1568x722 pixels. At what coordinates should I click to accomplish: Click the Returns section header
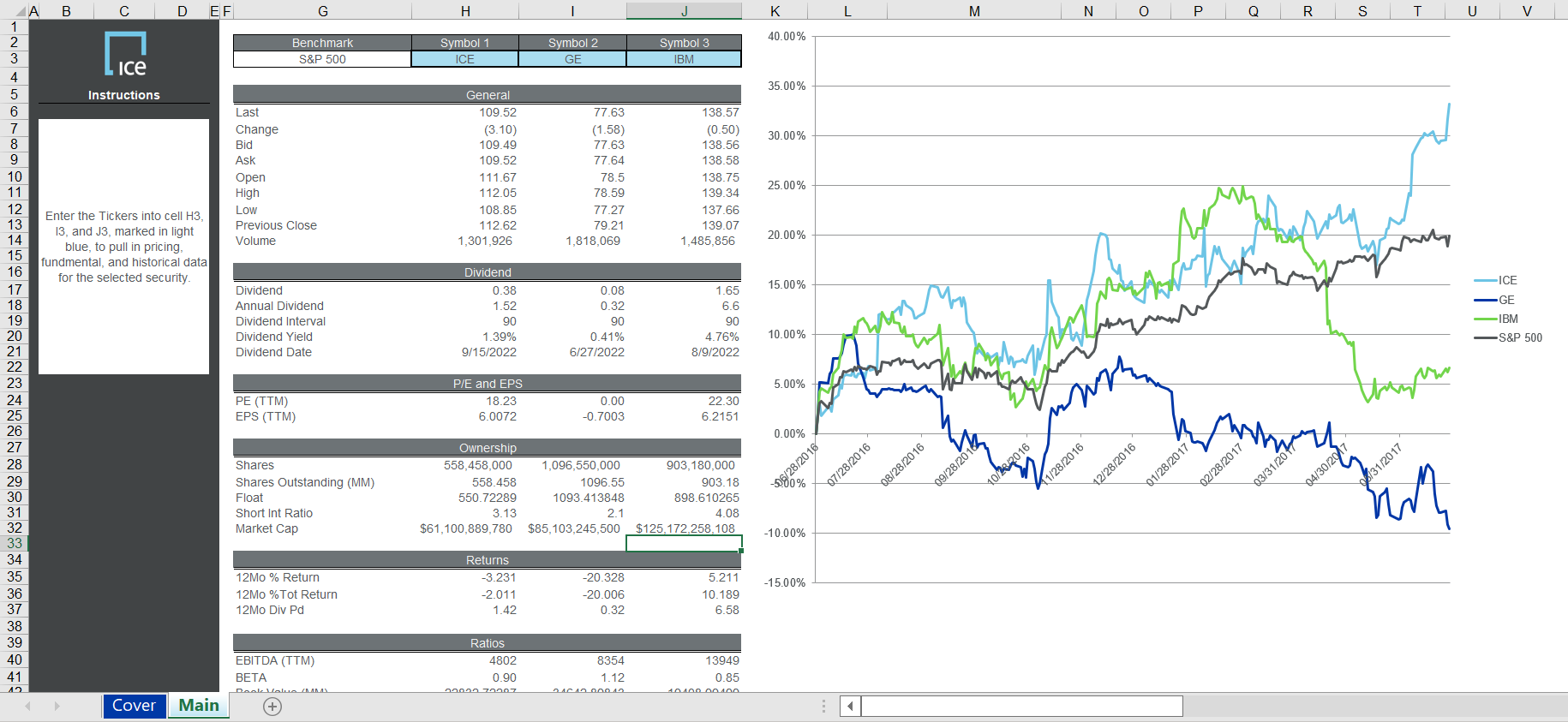click(488, 559)
